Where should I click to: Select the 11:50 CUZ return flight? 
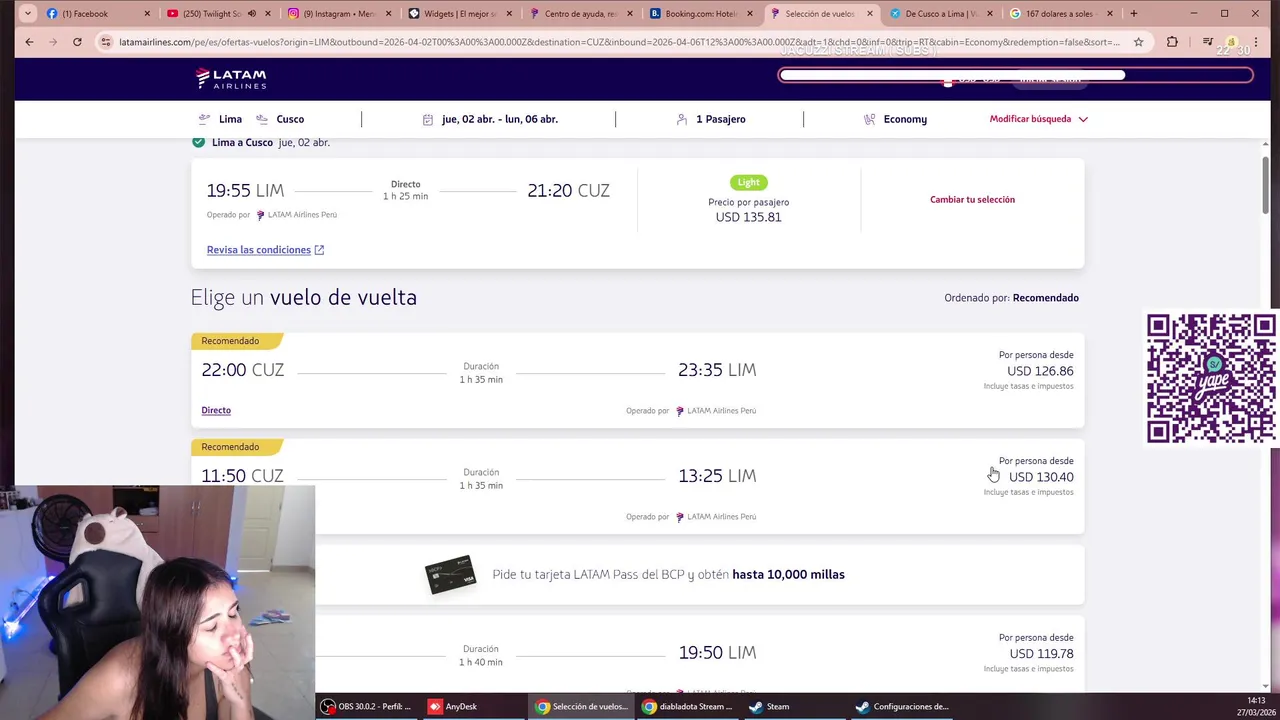[x=637, y=486]
